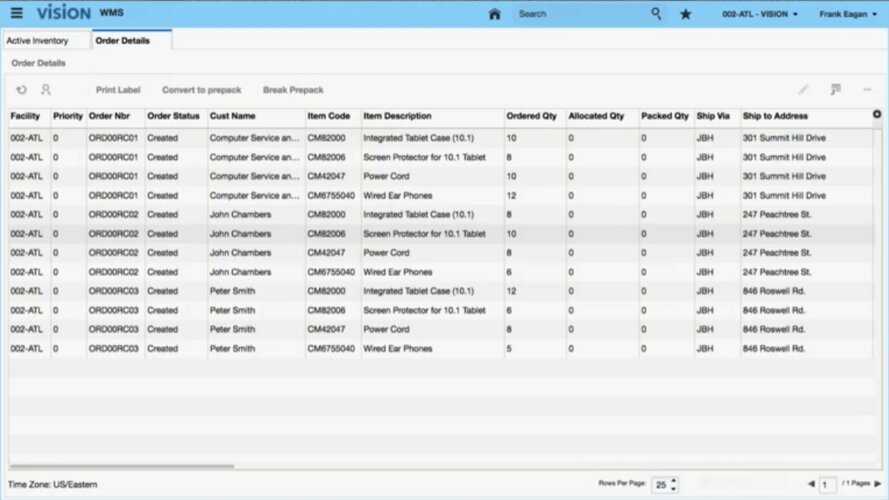Click the page number input field

(x=827, y=484)
